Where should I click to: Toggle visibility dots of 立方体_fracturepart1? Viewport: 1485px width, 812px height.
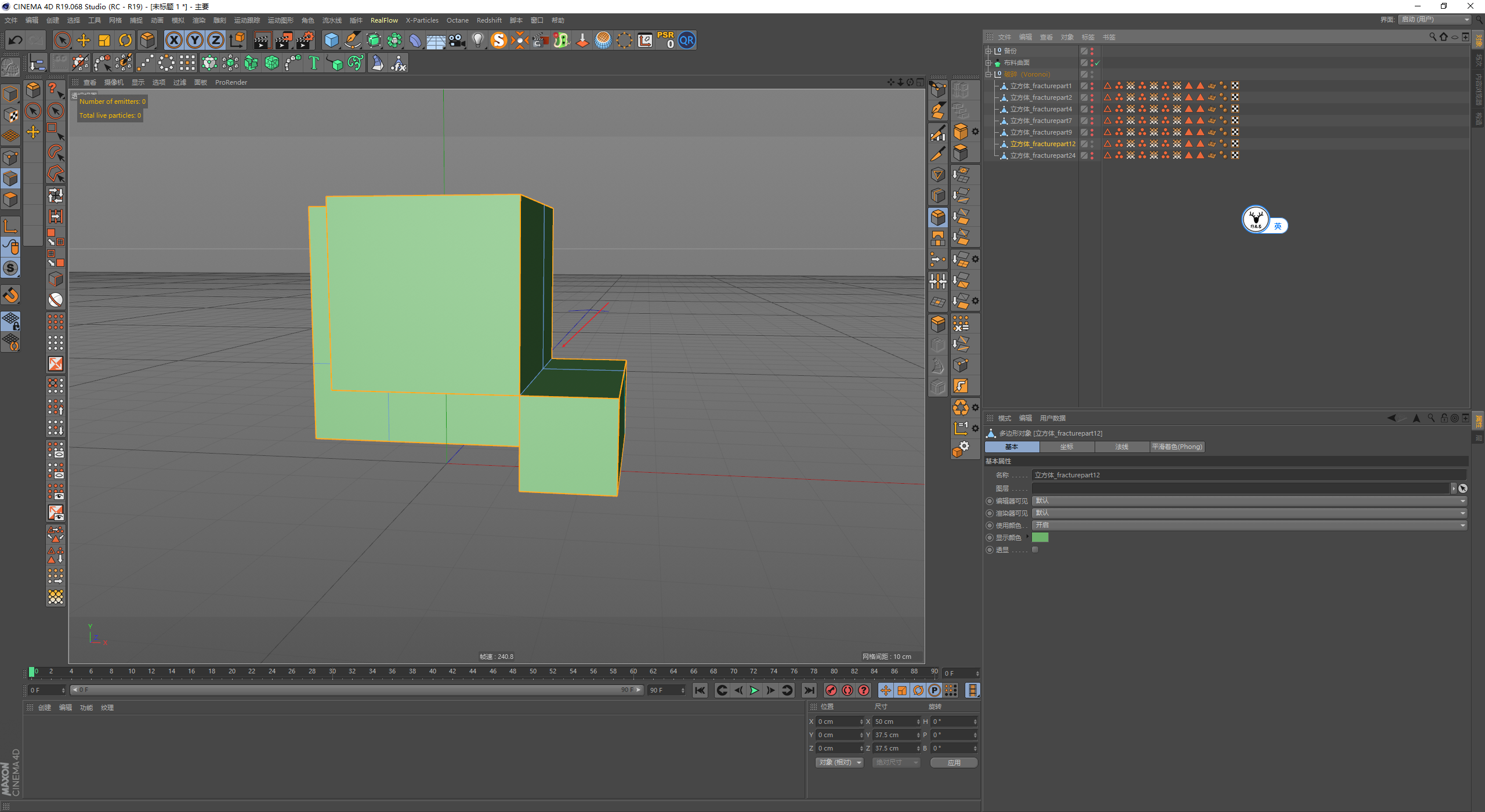(1092, 86)
